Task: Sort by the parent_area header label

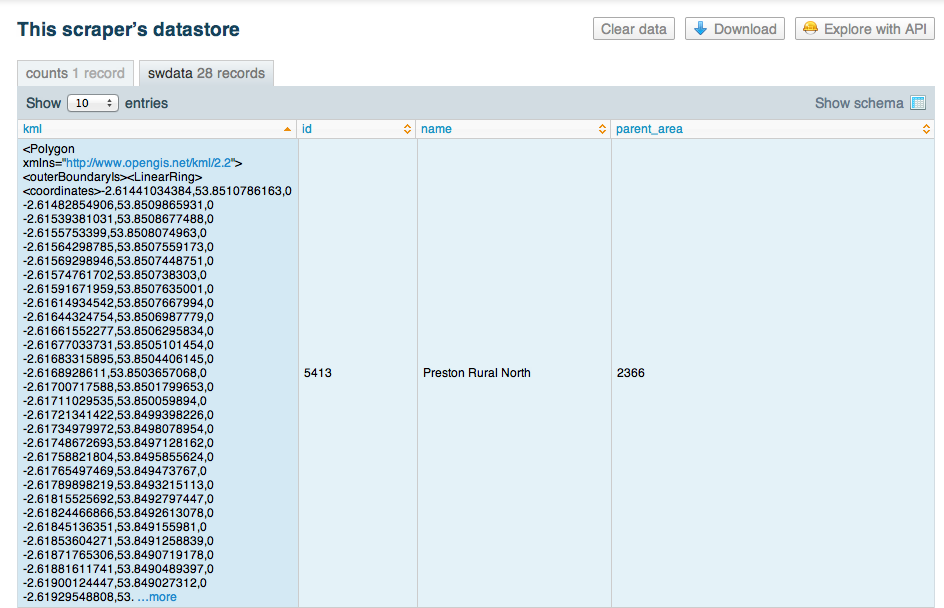Action: 649,129
